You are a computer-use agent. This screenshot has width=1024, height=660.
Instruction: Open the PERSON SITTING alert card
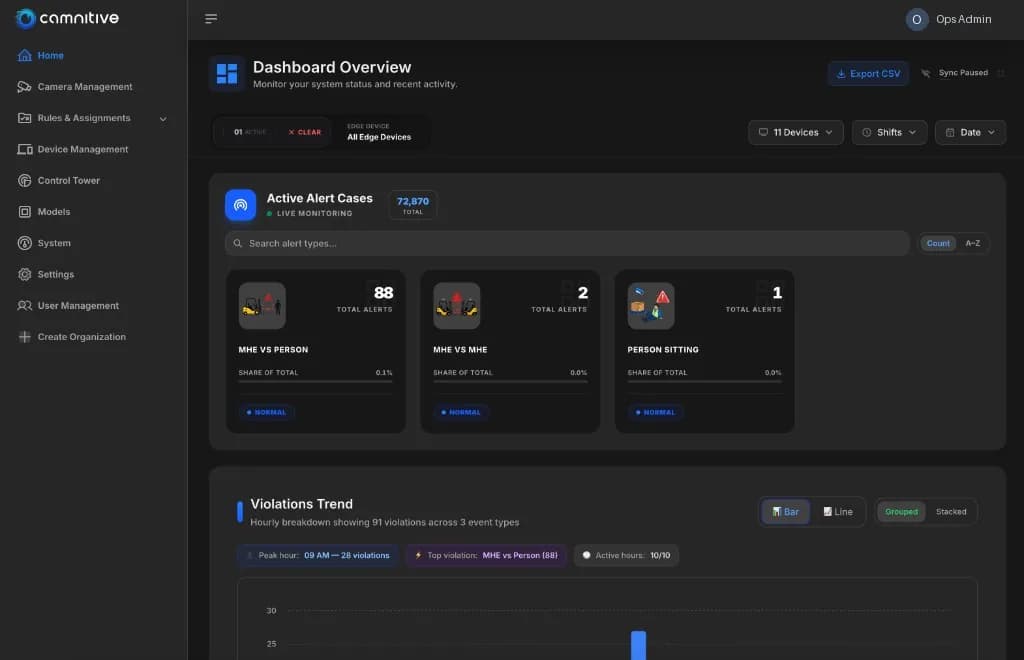pos(705,351)
